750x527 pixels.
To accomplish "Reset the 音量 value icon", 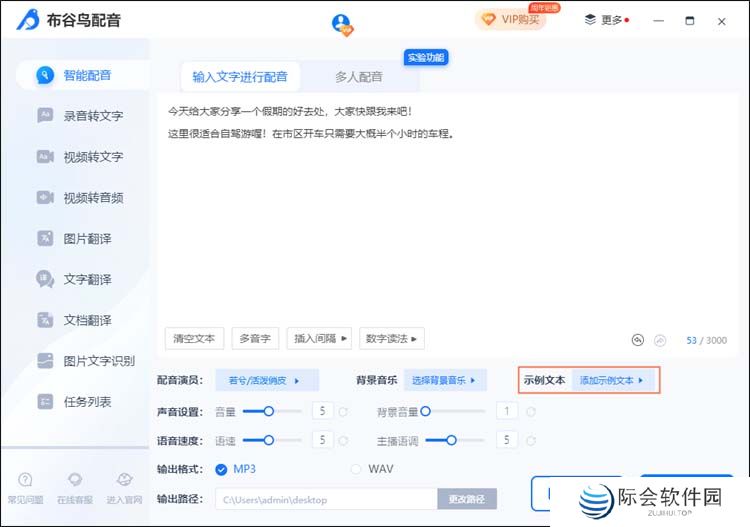I will tap(343, 411).
